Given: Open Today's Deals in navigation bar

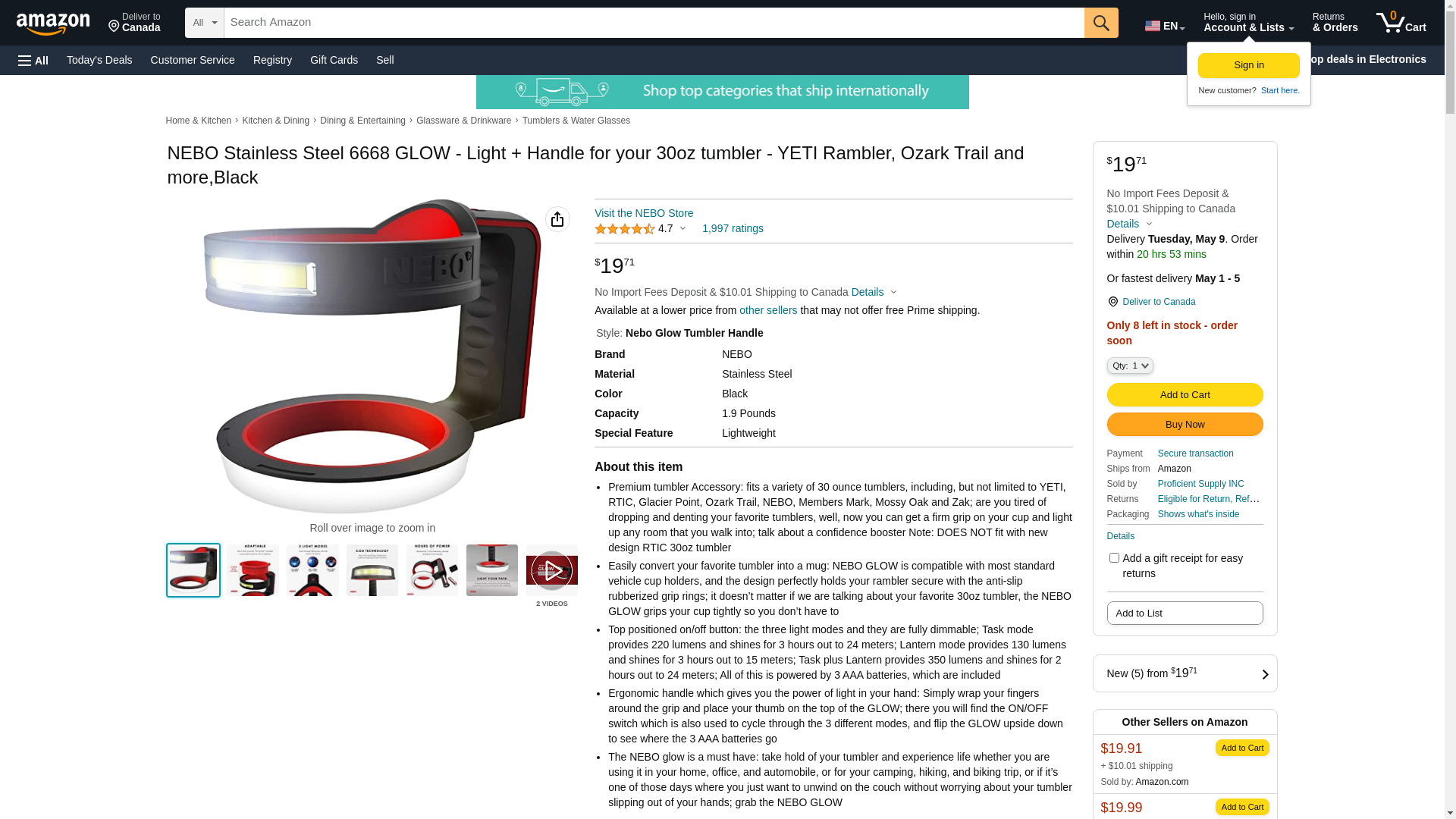Looking at the screenshot, I should (x=99, y=60).
